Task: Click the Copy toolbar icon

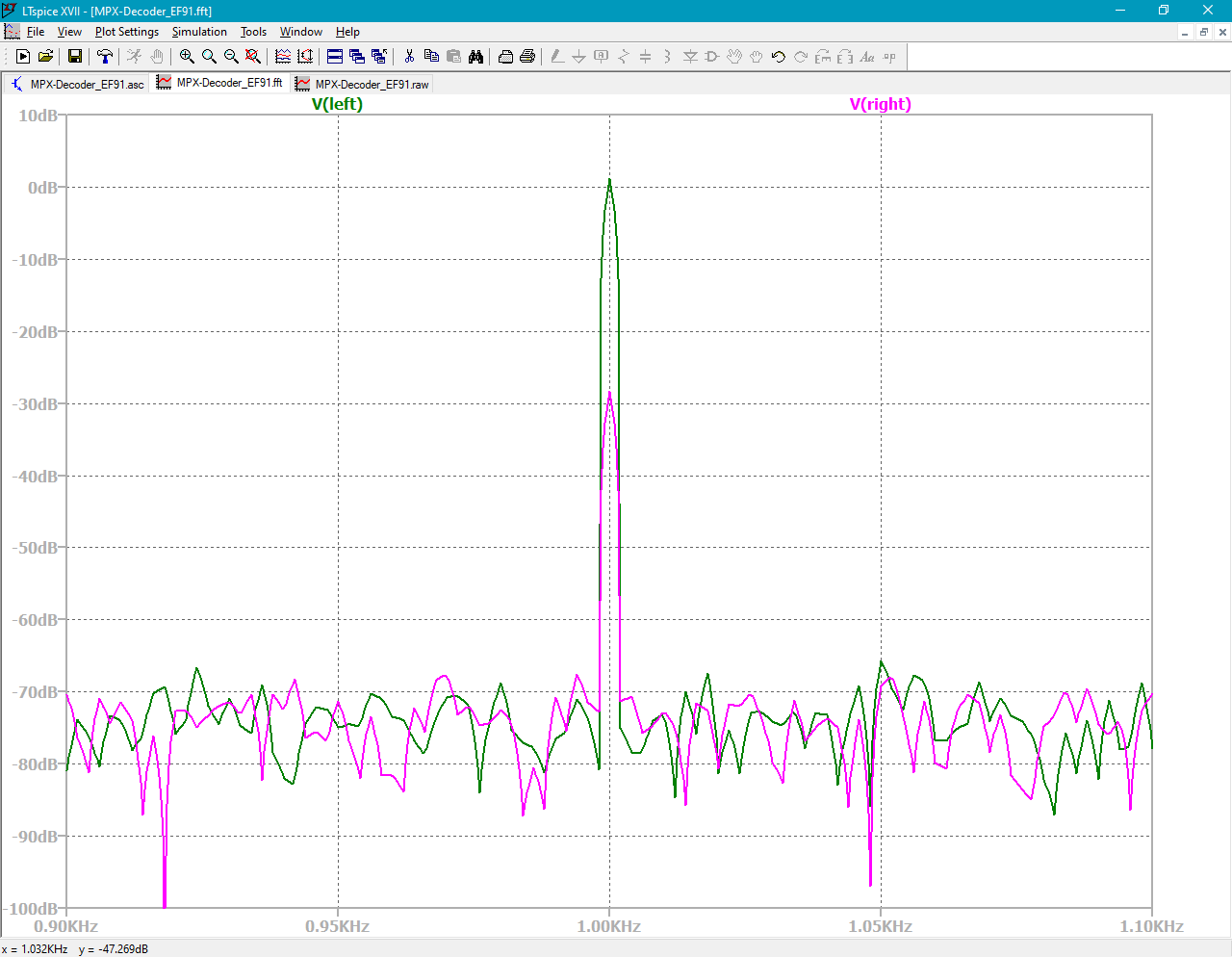Action: tap(431, 57)
